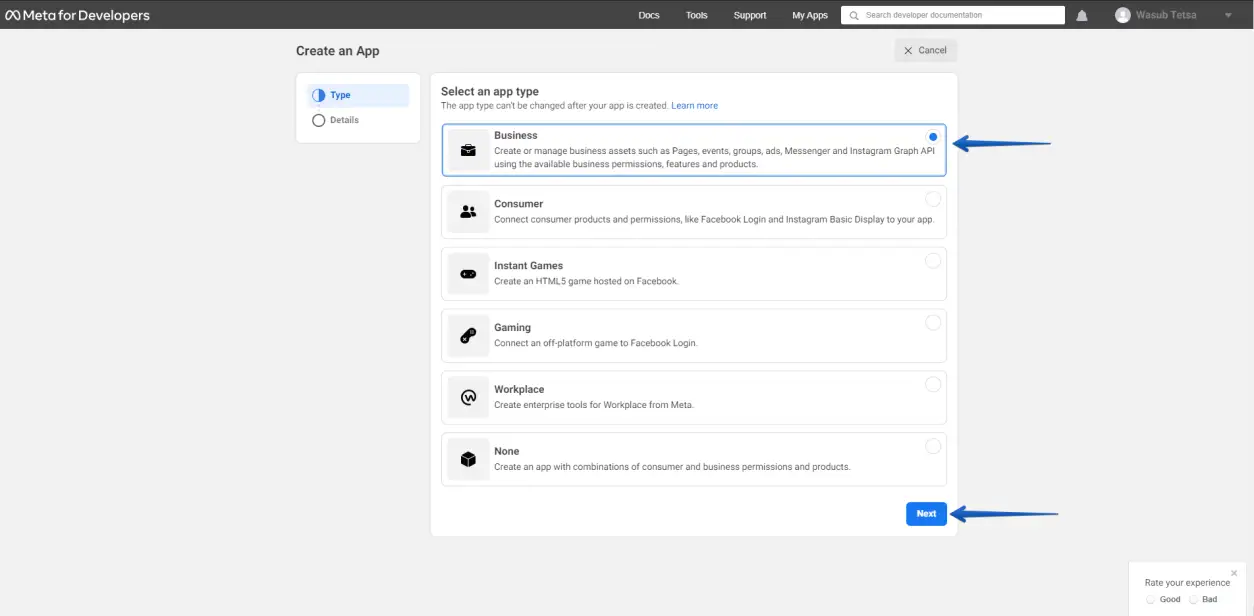The width and height of the screenshot is (1254, 616).
Task: Click the Meta for Developers logo
Action: tap(78, 15)
